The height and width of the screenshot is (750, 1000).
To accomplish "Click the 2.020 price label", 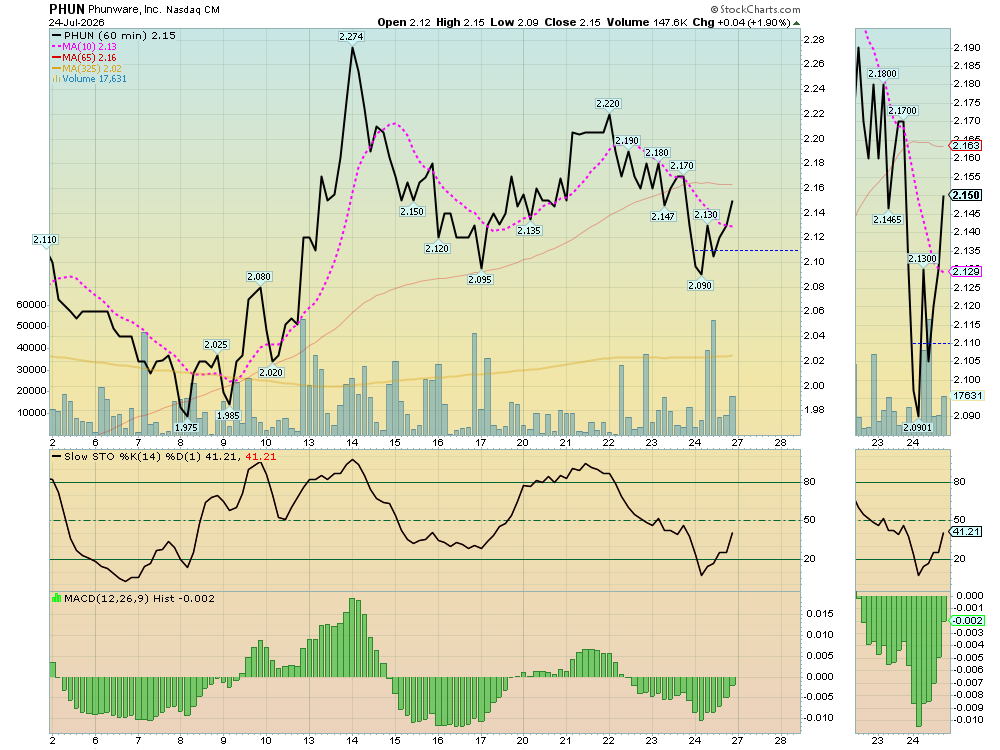I will pyautogui.click(x=271, y=372).
